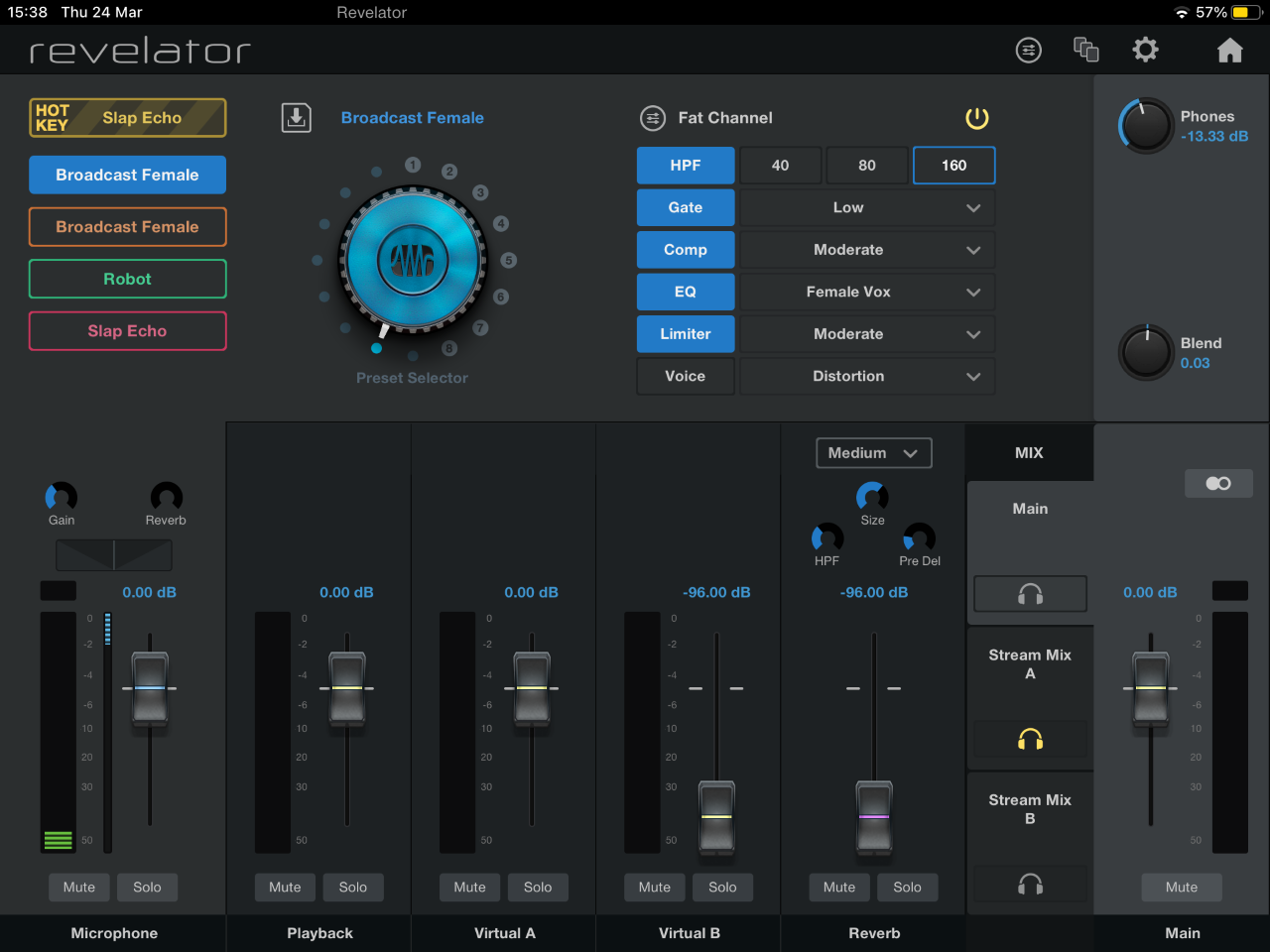This screenshot has height=952, width=1270.
Task: Select the pink Slap Echo preset
Action: click(128, 331)
